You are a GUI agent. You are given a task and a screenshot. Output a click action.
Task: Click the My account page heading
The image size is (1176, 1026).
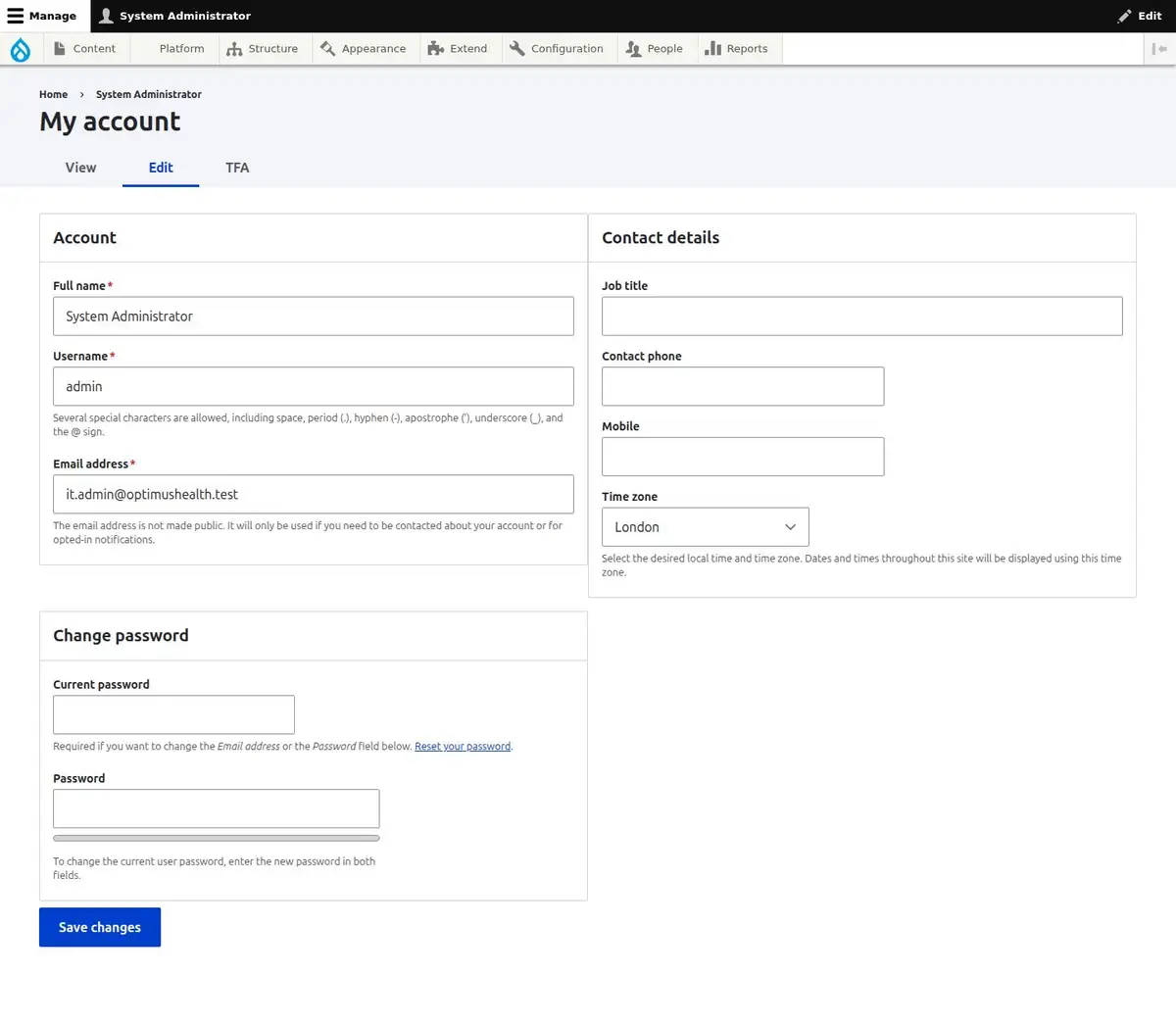click(x=110, y=122)
